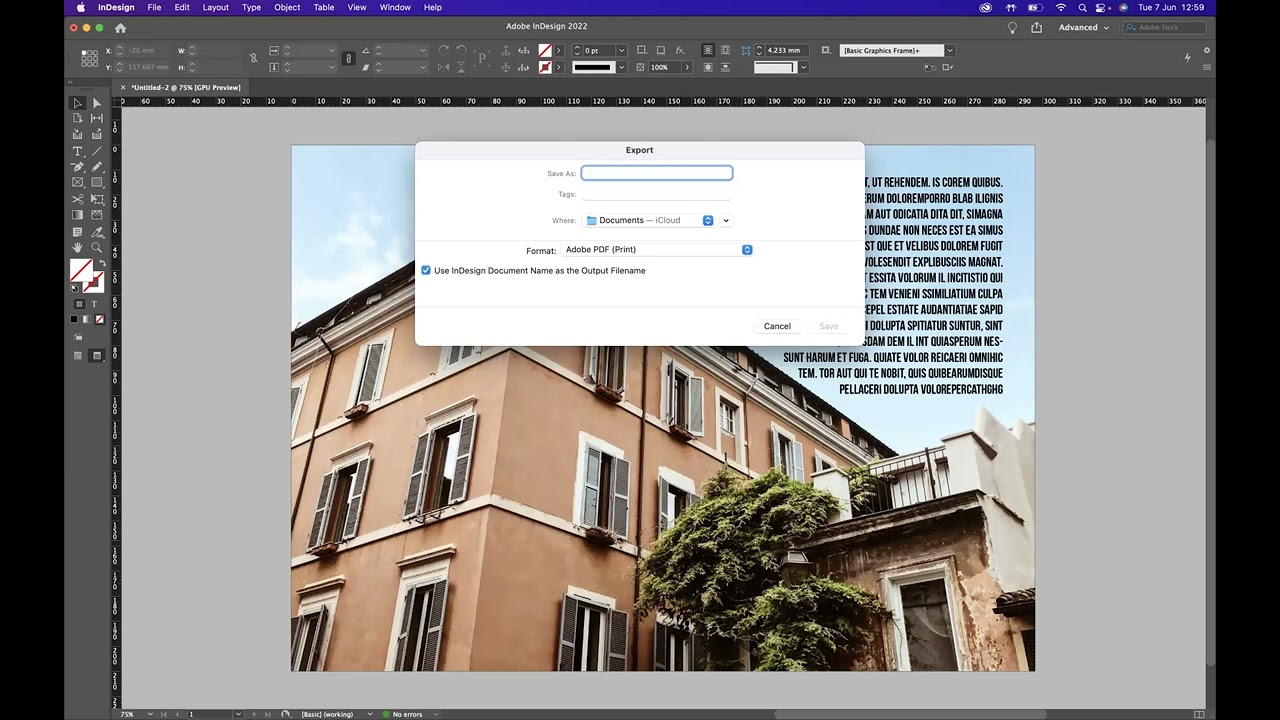This screenshot has width=1280, height=720.
Task: Open the Basic Graphics Frame object style dropdown
Action: [x=950, y=50]
